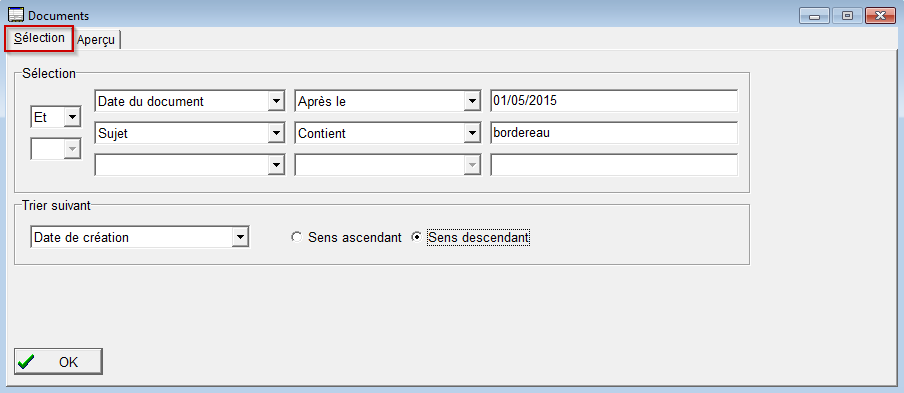Click the bordereau text input field

614,133
